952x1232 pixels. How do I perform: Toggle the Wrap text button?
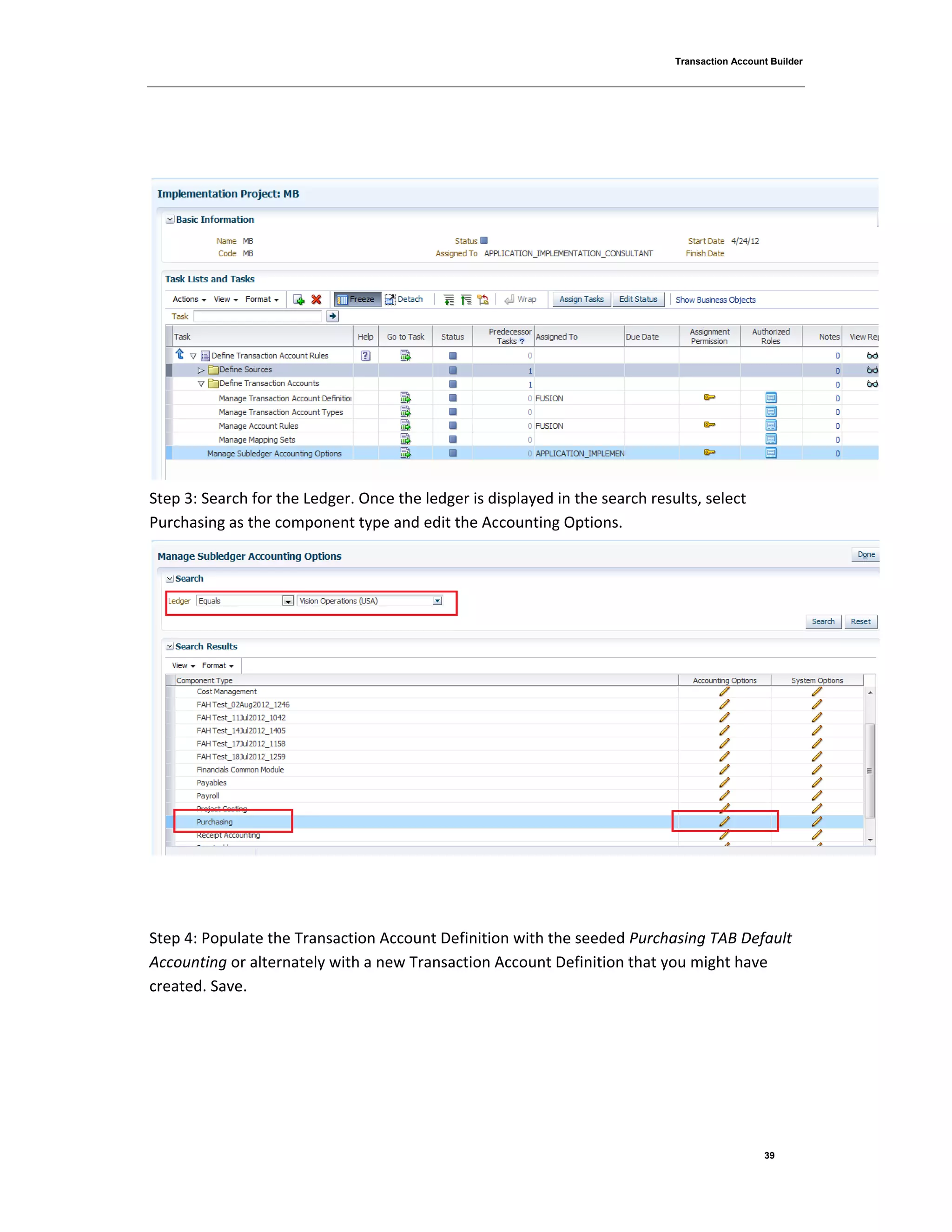tap(521, 299)
